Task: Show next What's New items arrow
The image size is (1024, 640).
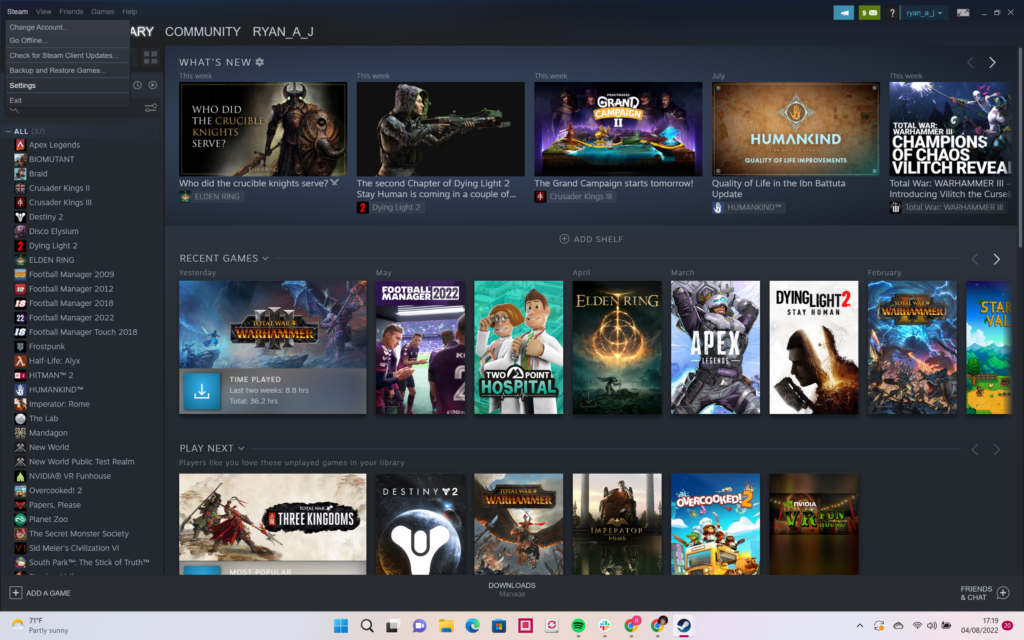Action: coord(992,62)
